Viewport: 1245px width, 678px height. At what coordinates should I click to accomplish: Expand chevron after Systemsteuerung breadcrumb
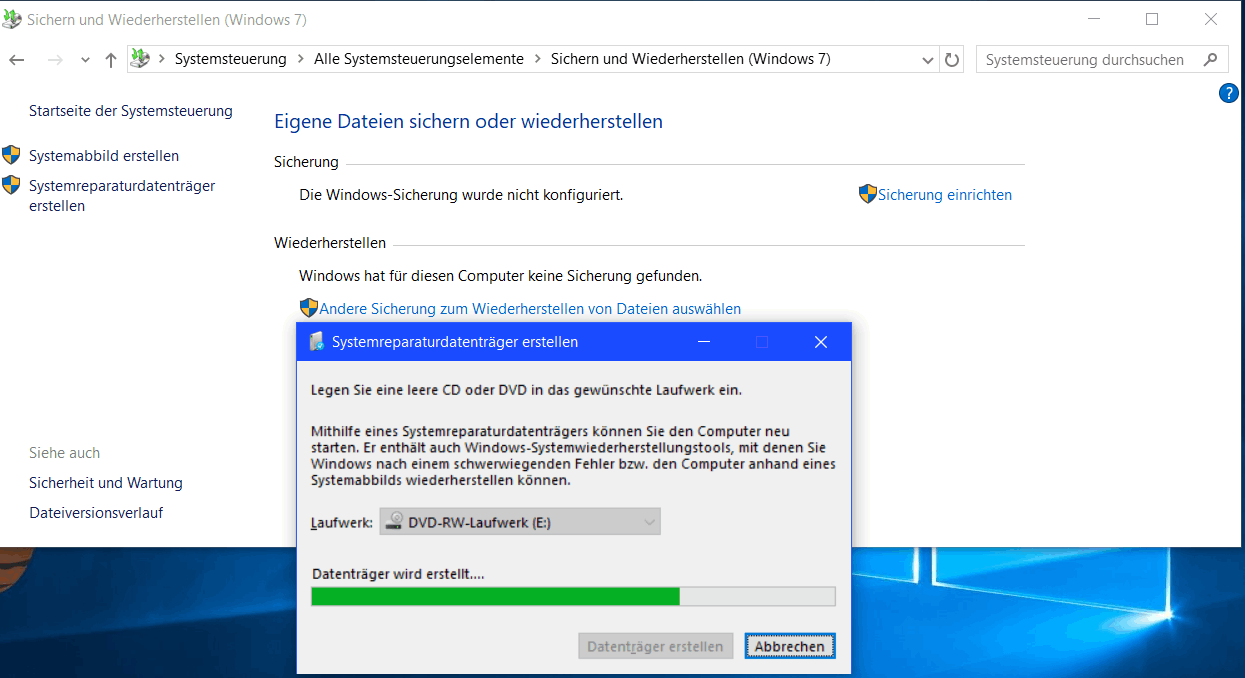tap(300, 59)
